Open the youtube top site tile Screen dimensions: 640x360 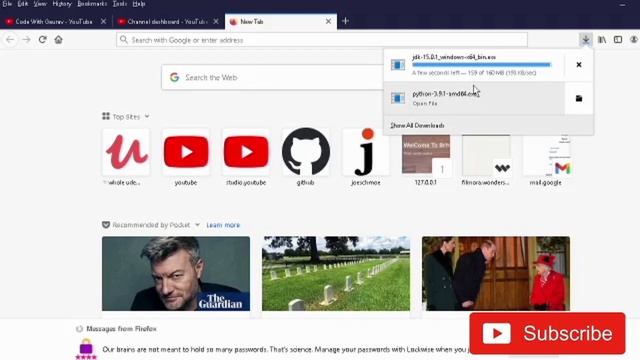(x=186, y=152)
